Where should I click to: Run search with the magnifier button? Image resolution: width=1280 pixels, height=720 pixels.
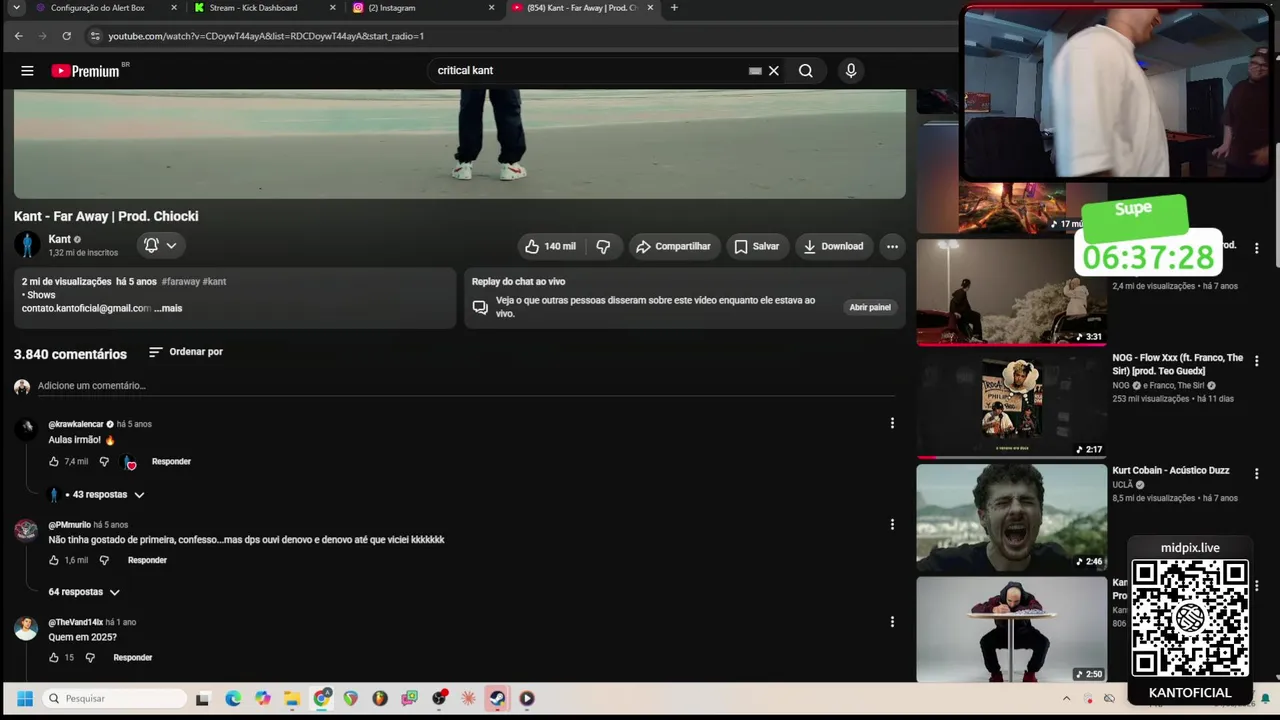[x=805, y=71]
